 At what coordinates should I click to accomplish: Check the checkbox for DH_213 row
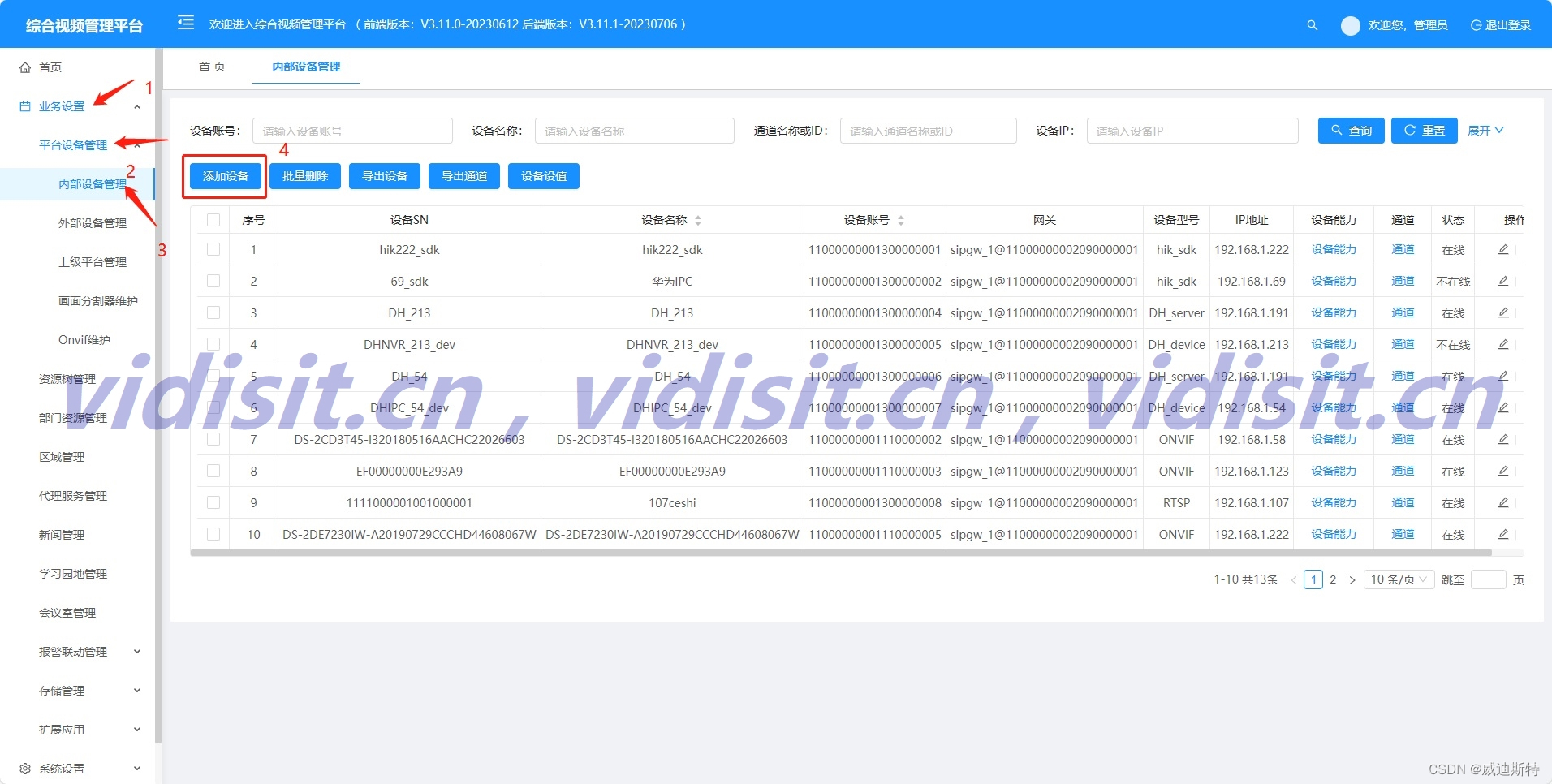pyautogui.click(x=213, y=312)
